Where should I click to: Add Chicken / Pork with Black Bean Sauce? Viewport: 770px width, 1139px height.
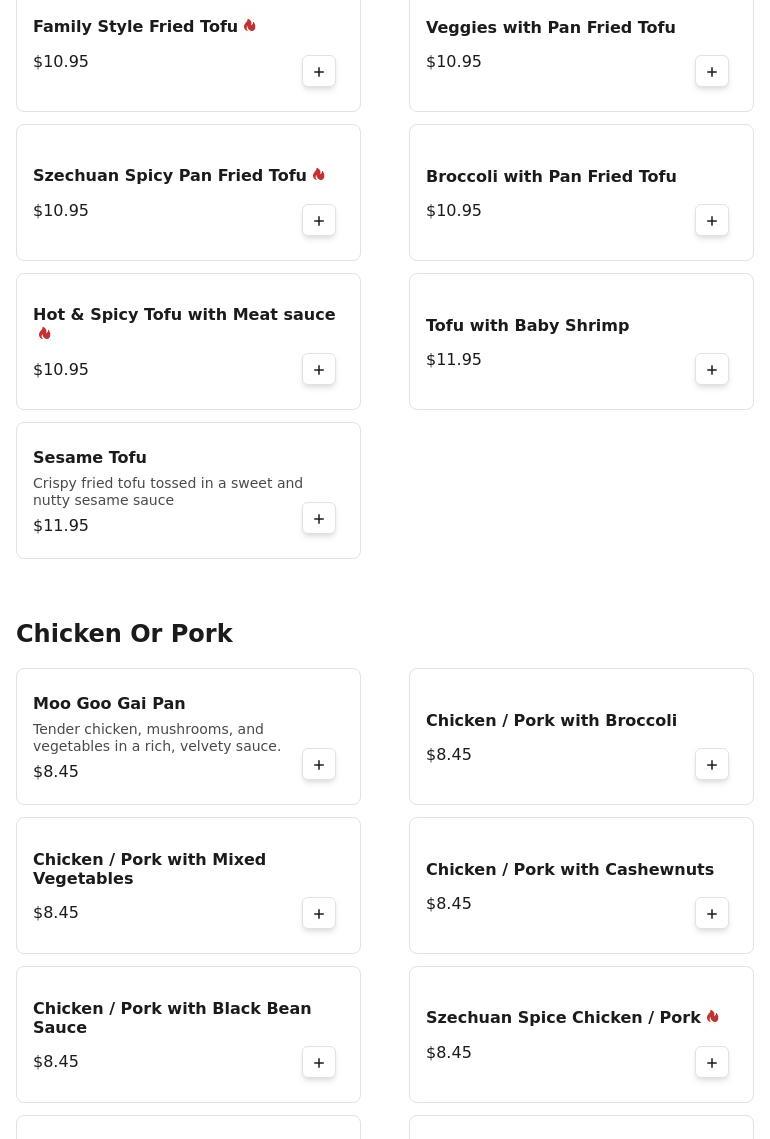tap(319, 1062)
